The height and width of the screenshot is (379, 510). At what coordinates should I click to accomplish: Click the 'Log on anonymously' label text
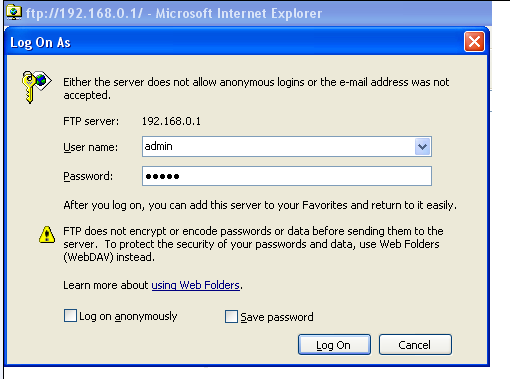pyautogui.click(x=128, y=316)
